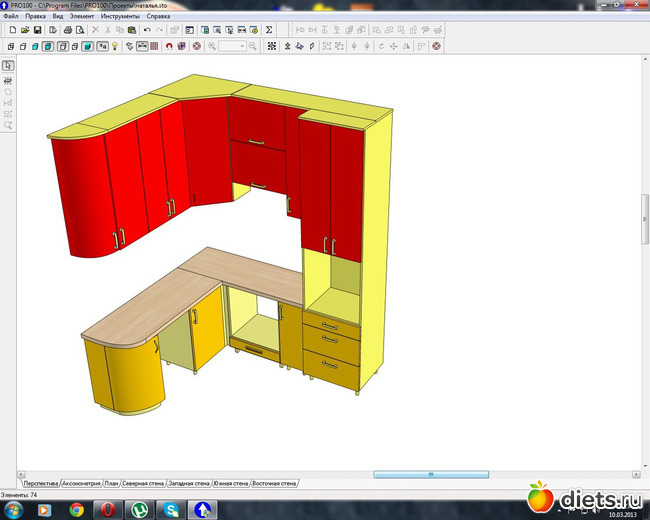Click the magnet snap icon
Screen dimensions: 650x520
click(x=168, y=46)
